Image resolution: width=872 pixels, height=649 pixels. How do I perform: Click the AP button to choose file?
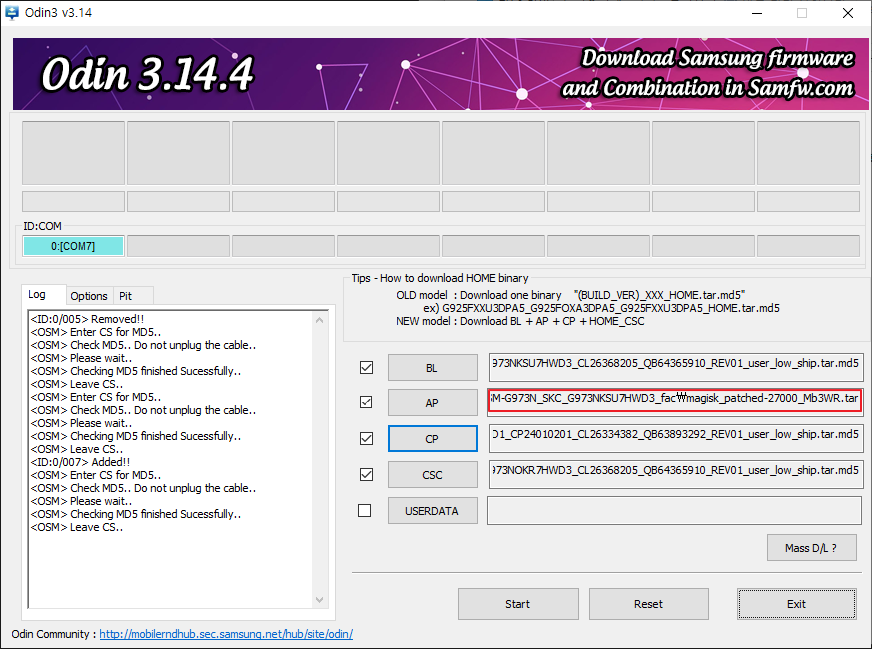pos(433,403)
